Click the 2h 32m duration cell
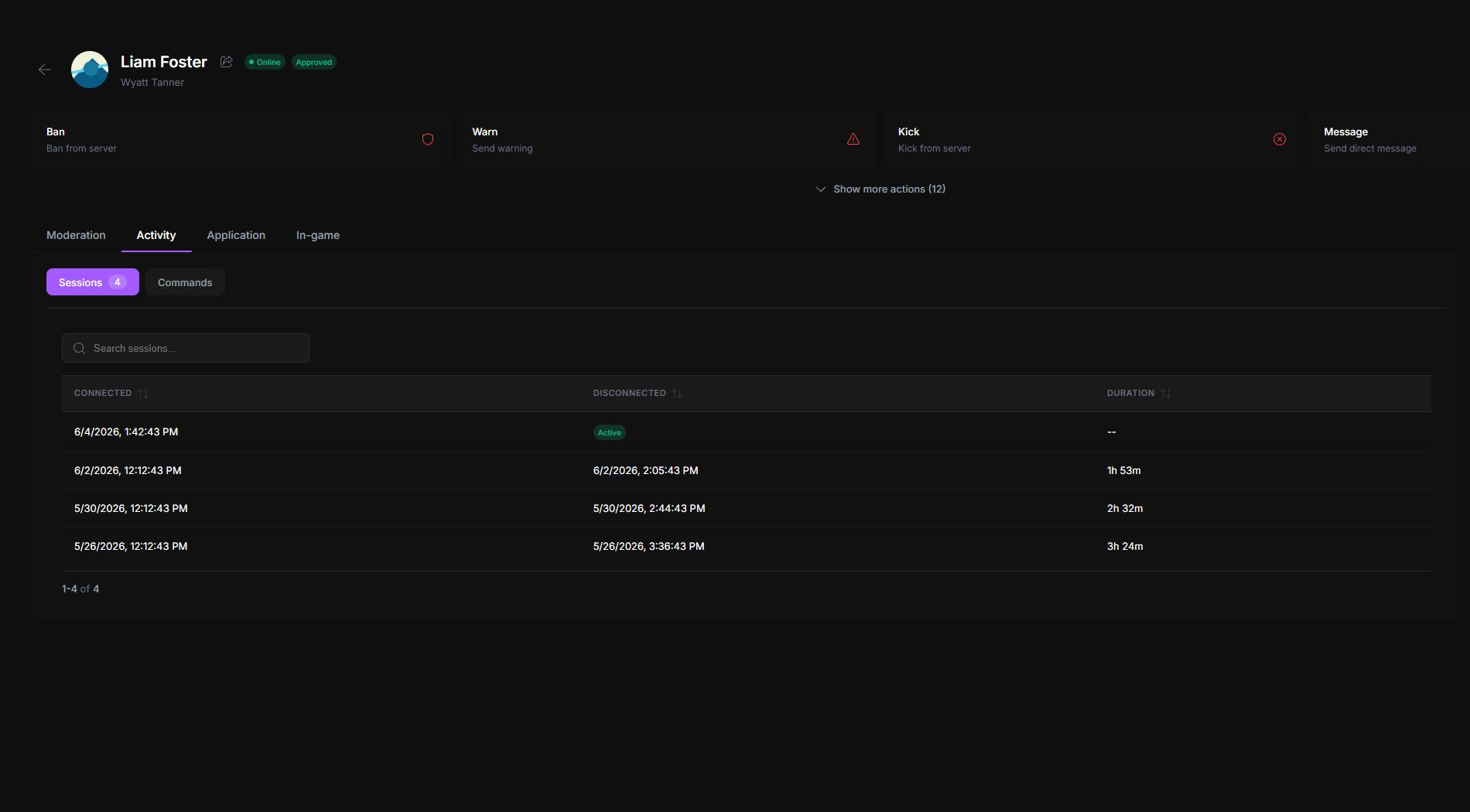The image size is (1470, 812). [1125, 508]
